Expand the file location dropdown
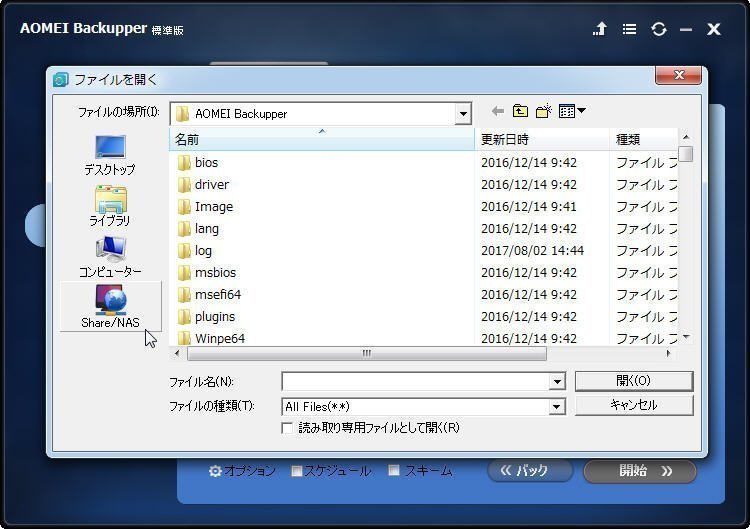 point(463,114)
